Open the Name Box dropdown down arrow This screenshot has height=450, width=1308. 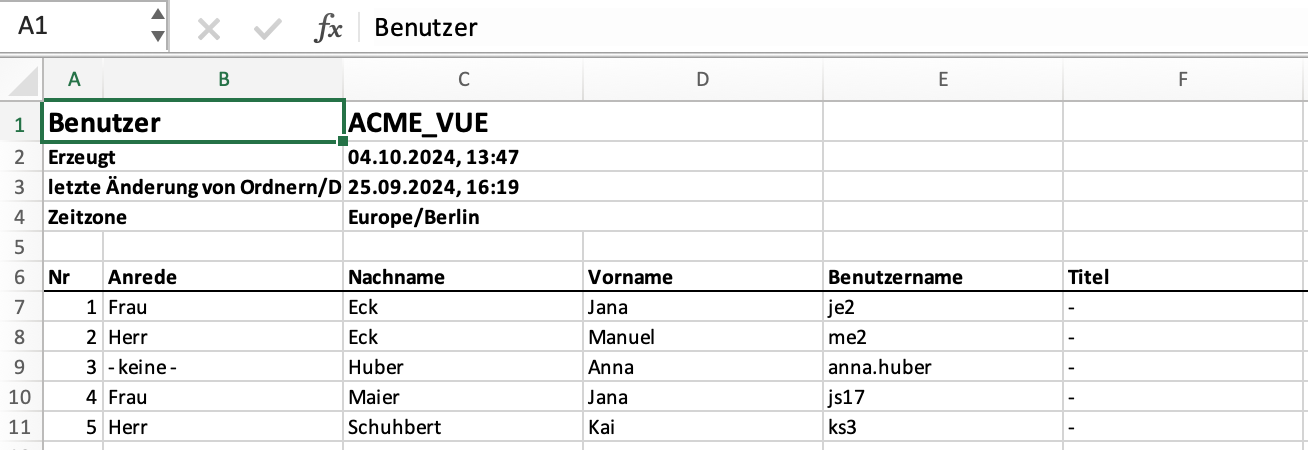click(156, 36)
